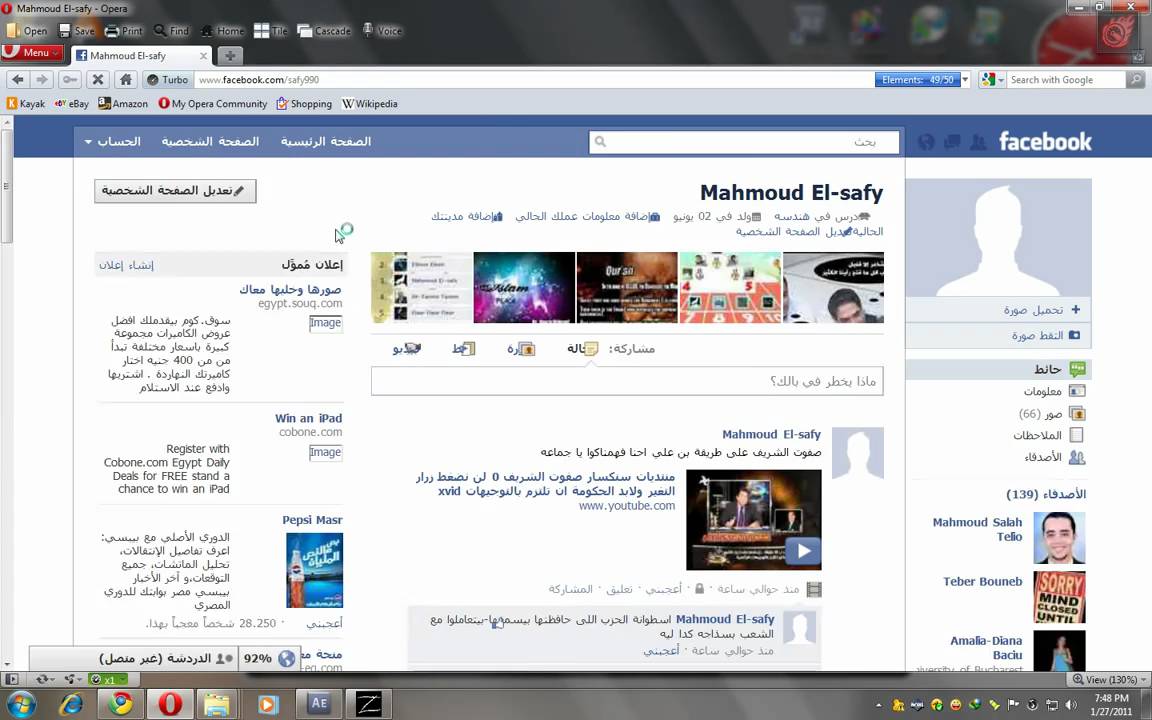Click the Pepsi Masr ad image

[314, 570]
